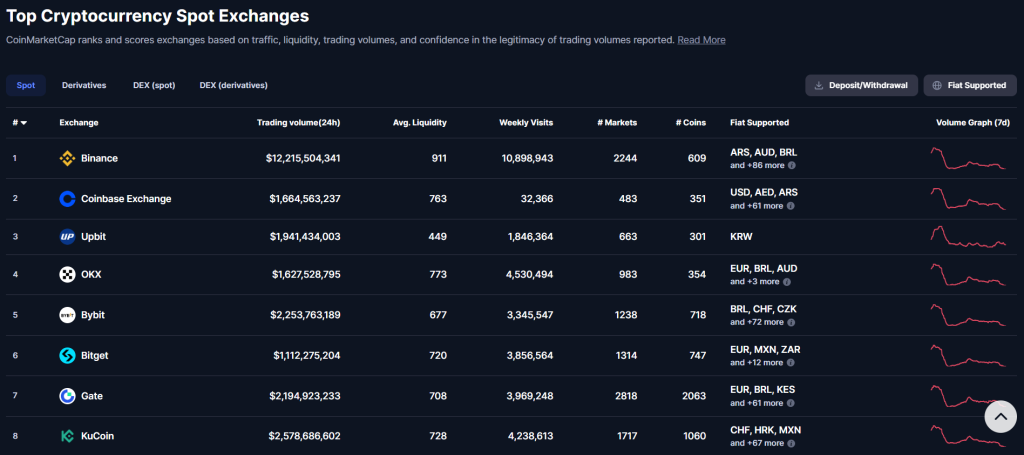Sort by Trading volume(24h) column header
The width and height of the screenshot is (1024, 455).
(x=298, y=123)
